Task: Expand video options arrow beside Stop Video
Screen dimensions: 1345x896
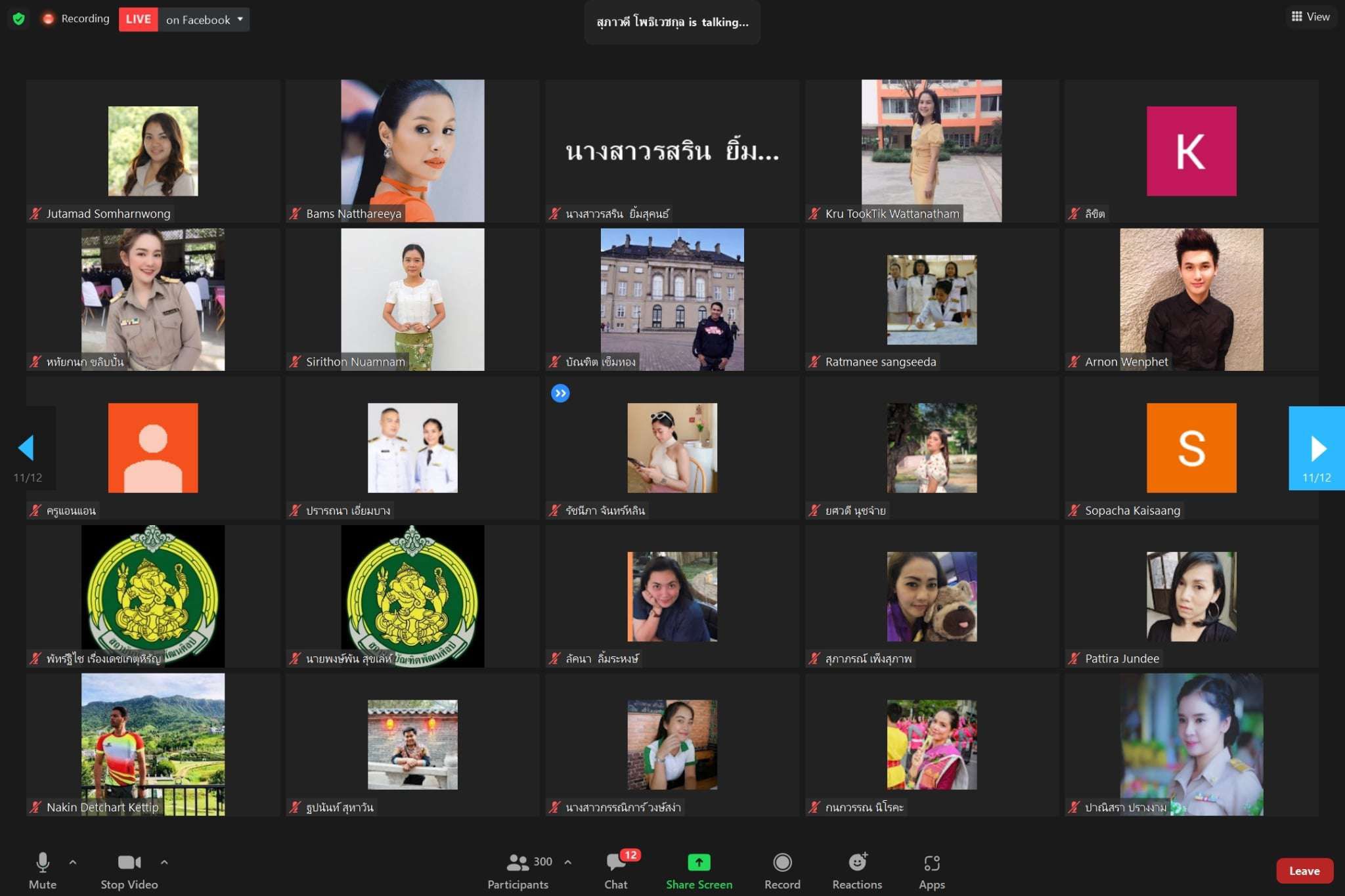Action: pyautogui.click(x=164, y=863)
